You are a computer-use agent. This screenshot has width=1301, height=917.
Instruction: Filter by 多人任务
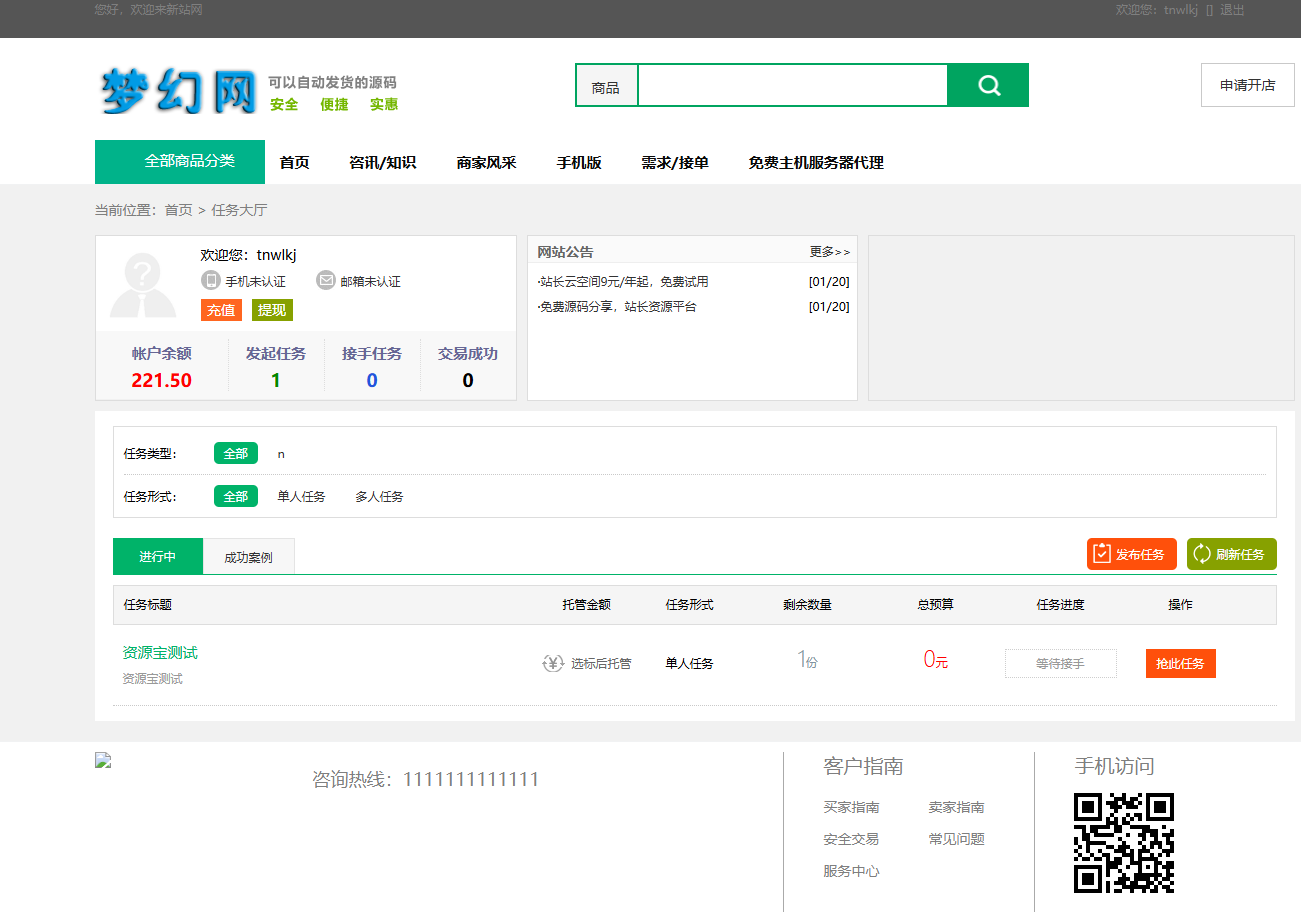click(380, 497)
